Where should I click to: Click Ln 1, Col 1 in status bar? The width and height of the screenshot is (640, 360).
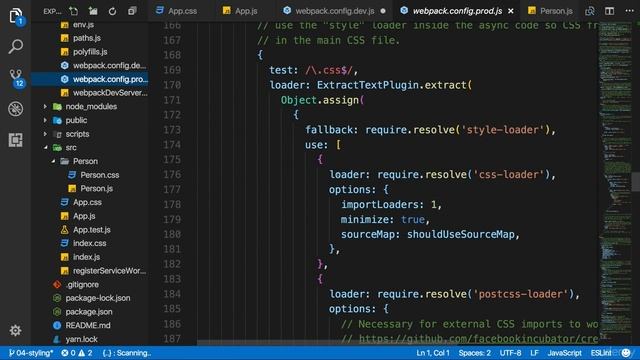tap(433, 353)
